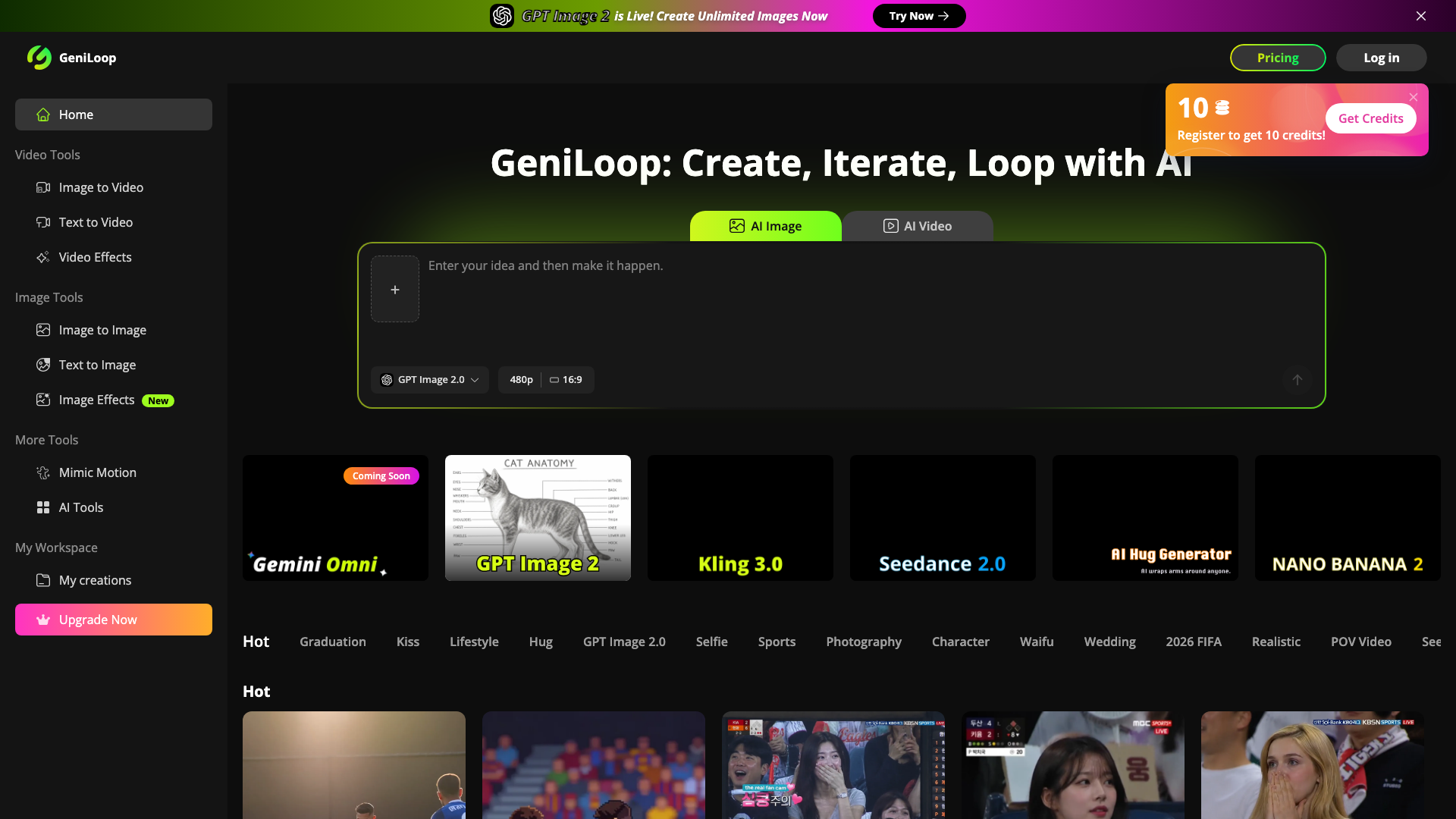Select the Realistic category tab

tap(1276, 642)
